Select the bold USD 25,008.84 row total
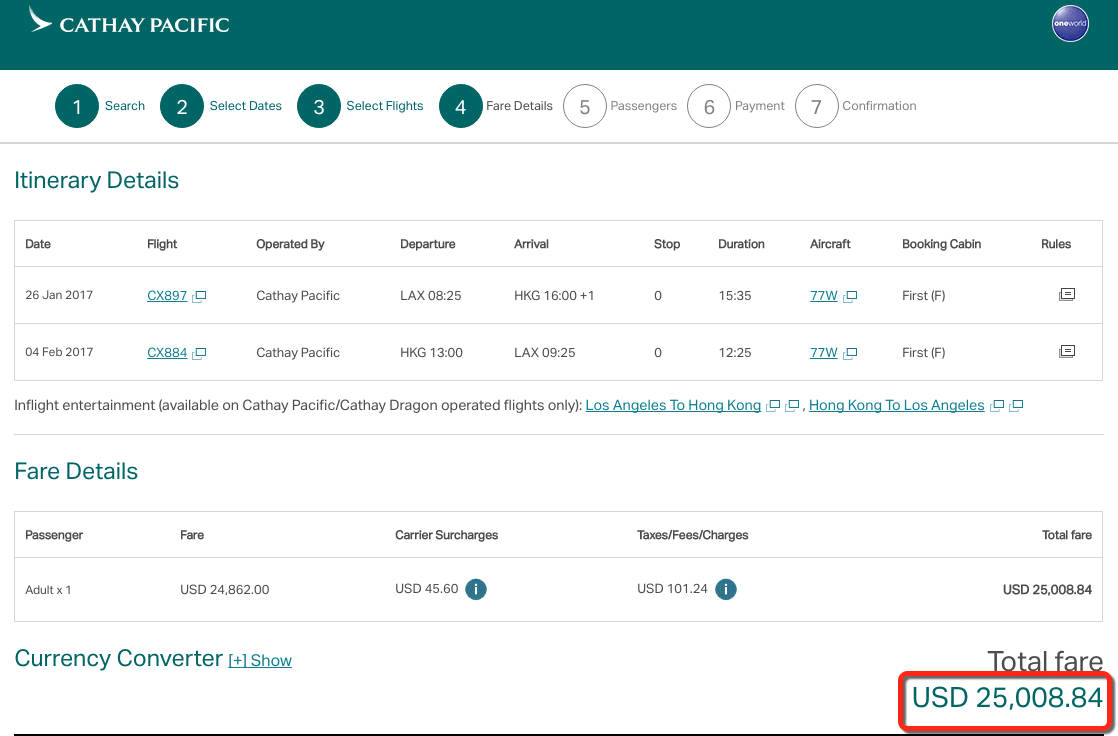This screenshot has width=1118, height=736. point(1047,590)
